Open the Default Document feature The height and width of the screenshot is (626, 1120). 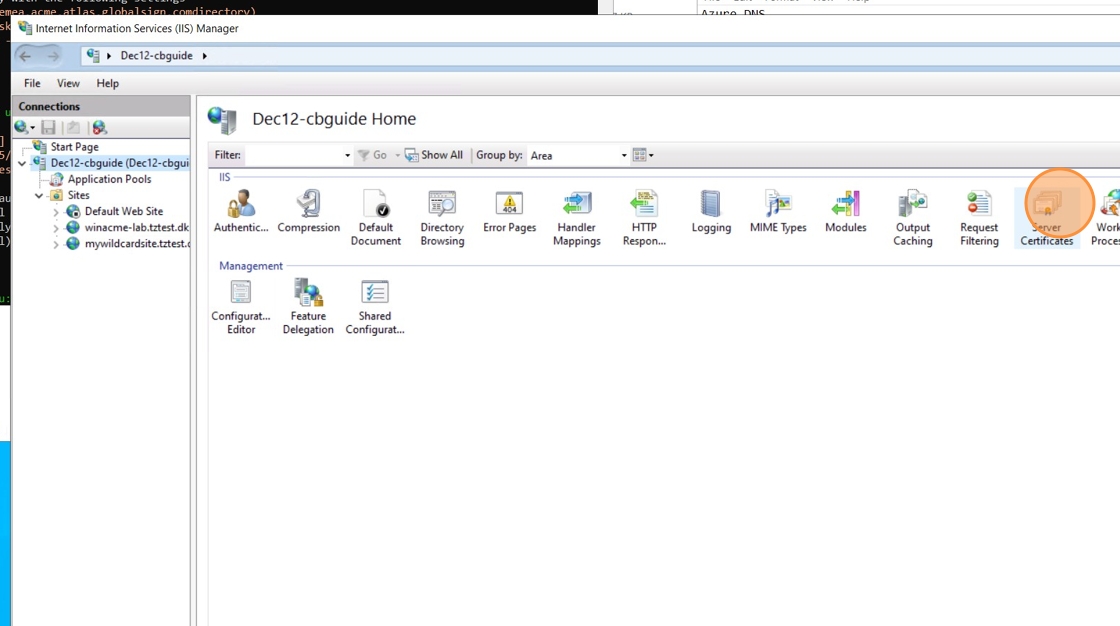(x=376, y=219)
